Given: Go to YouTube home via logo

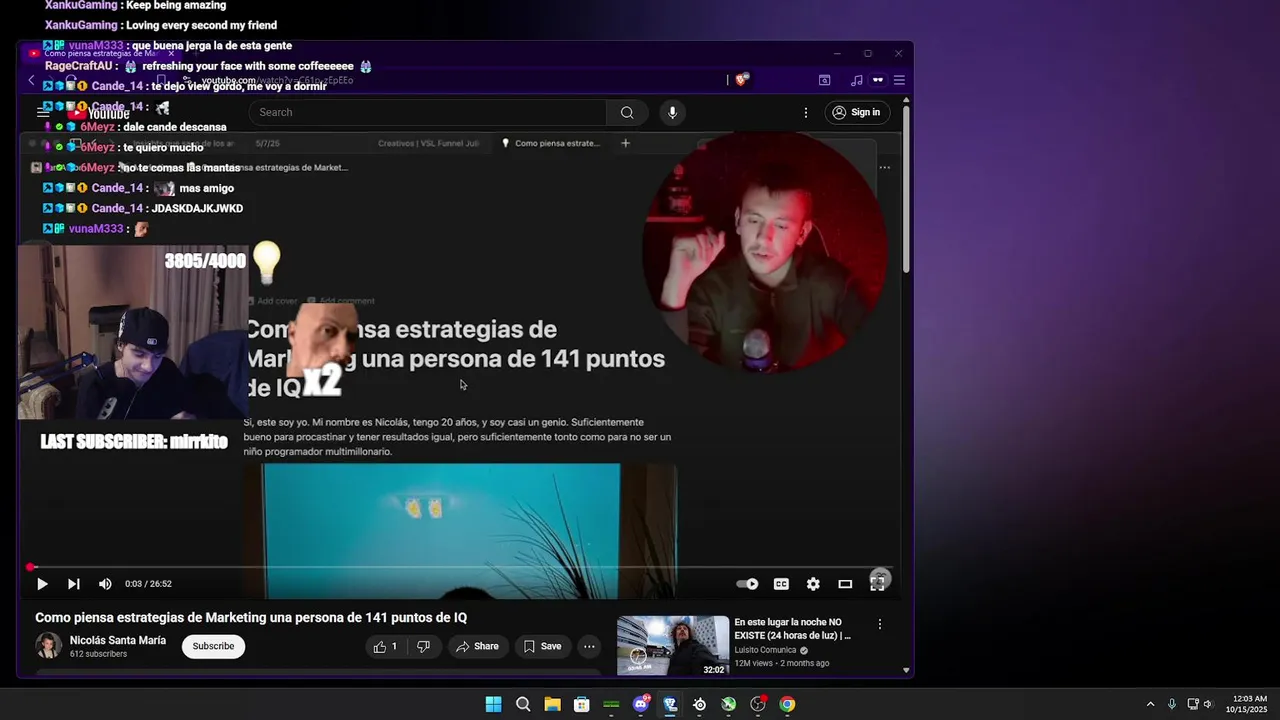Looking at the screenshot, I should (x=100, y=113).
